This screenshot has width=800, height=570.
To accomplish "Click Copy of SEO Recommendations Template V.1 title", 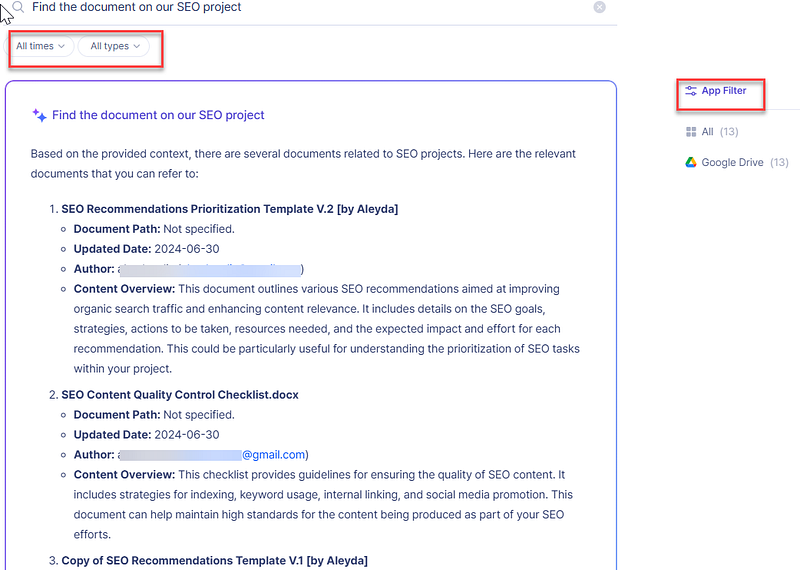I will (x=214, y=560).
